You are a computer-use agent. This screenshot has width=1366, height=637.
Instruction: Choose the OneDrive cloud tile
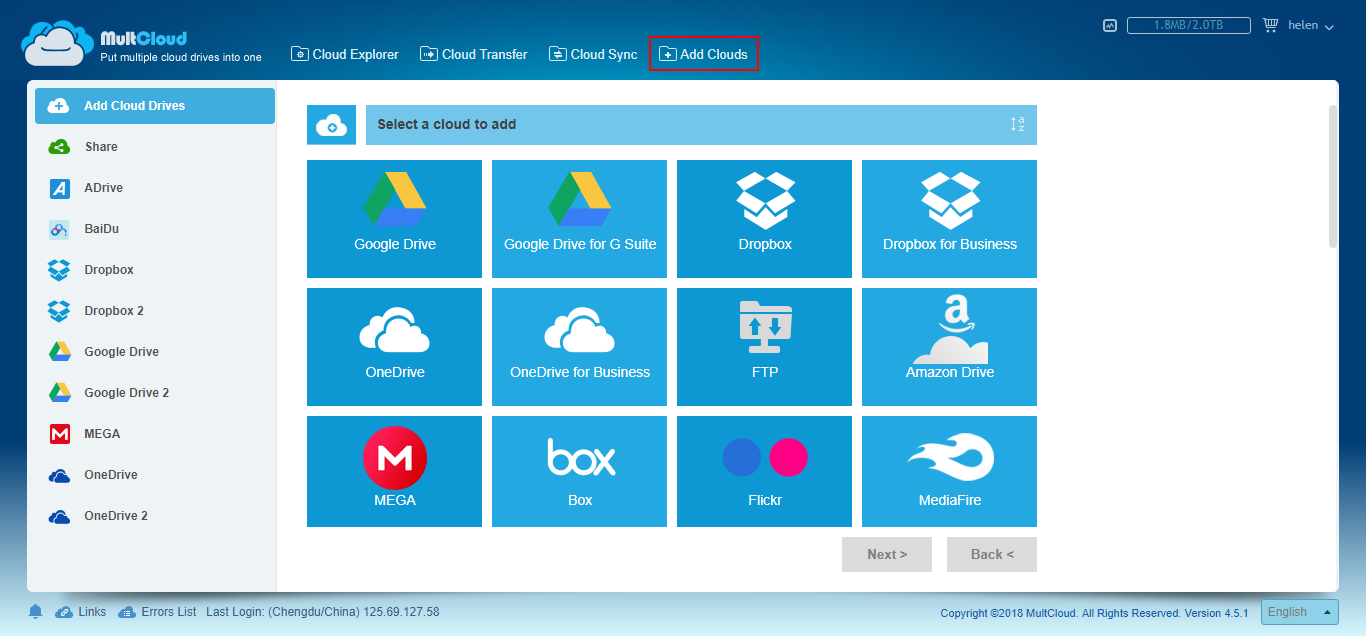(394, 347)
